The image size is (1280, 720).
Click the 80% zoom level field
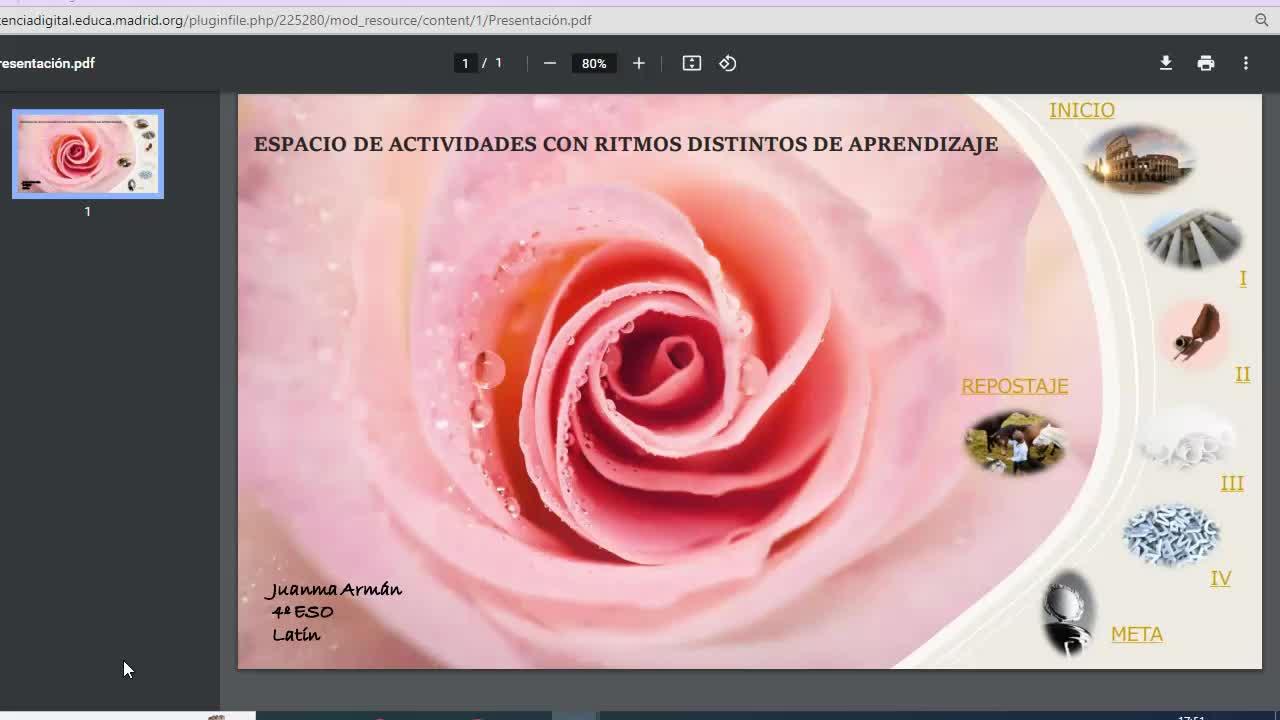(x=594, y=63)
